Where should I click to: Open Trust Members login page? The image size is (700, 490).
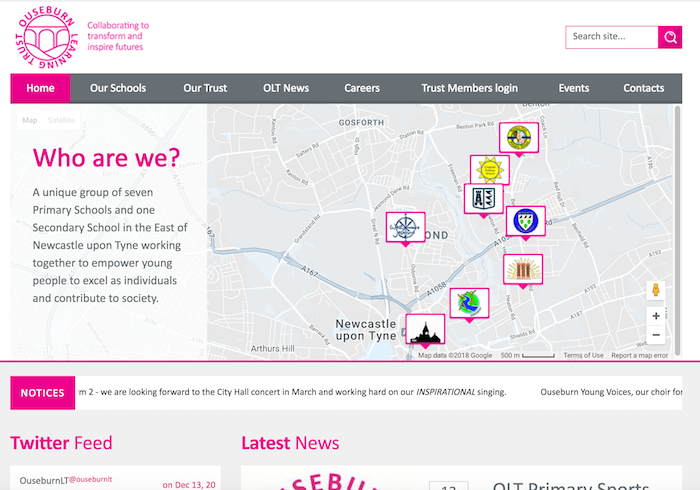click(469, 88)
